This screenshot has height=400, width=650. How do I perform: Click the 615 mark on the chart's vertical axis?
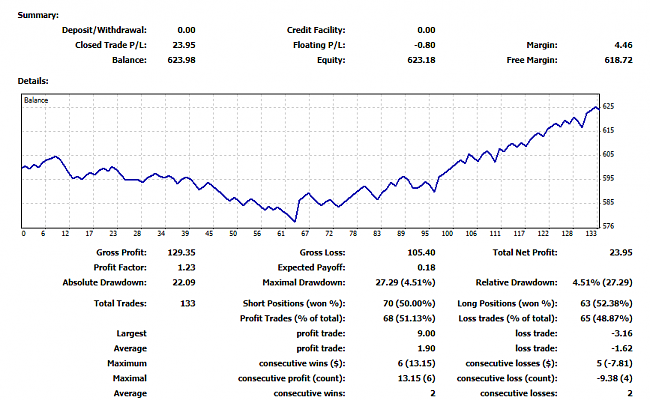(x=608, y=131)
